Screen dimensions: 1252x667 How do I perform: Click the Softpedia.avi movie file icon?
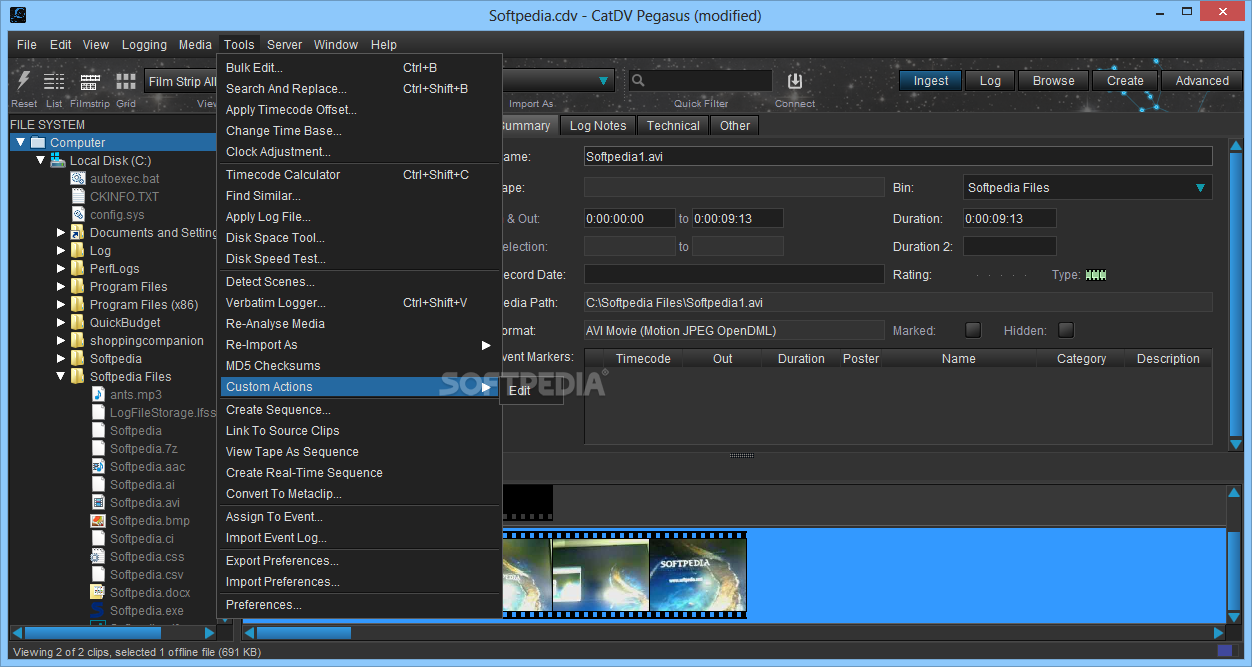[x=98, y=502]
